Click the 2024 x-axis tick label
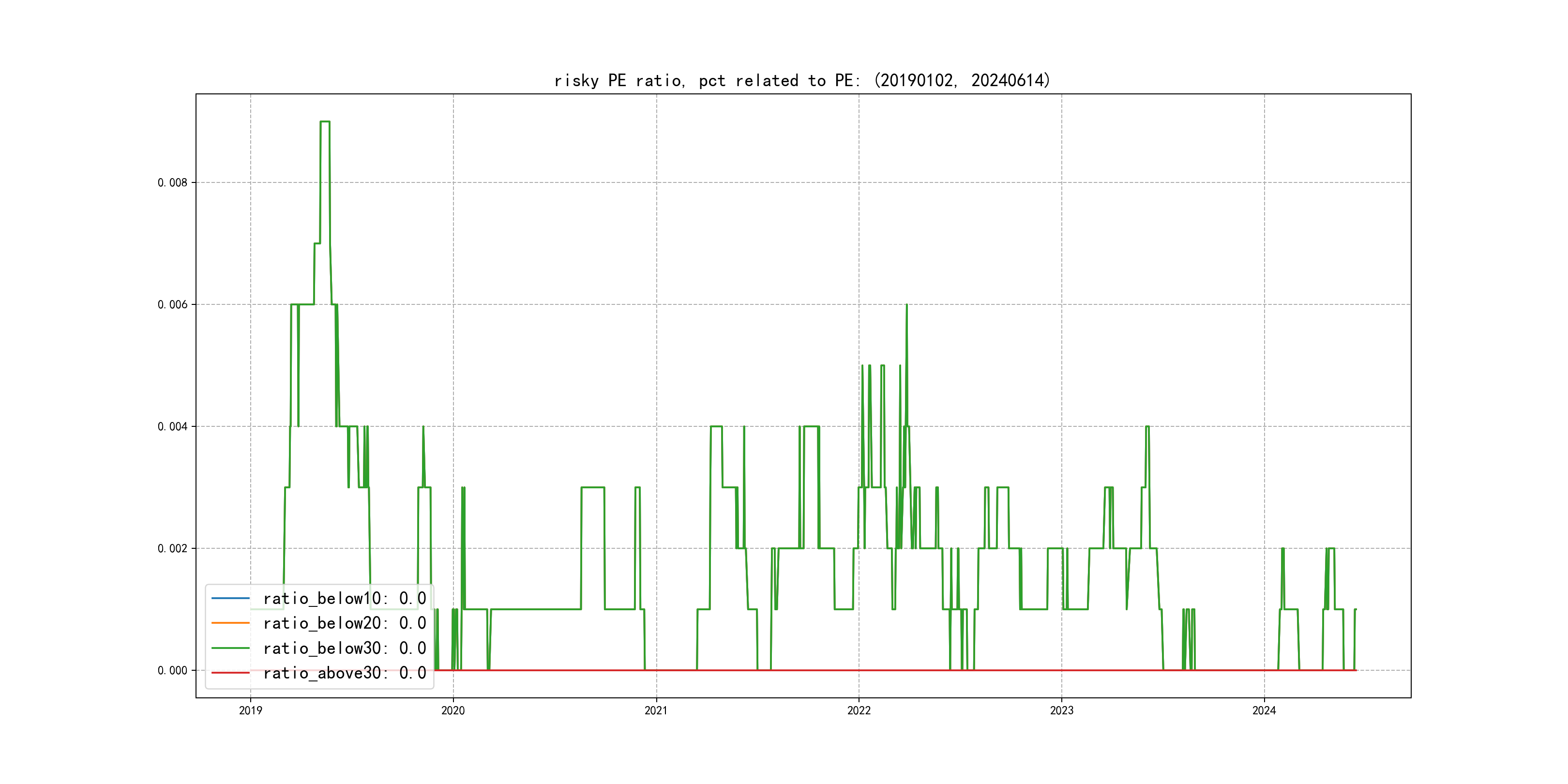The image size is (1568, 784). (1264, 710)
